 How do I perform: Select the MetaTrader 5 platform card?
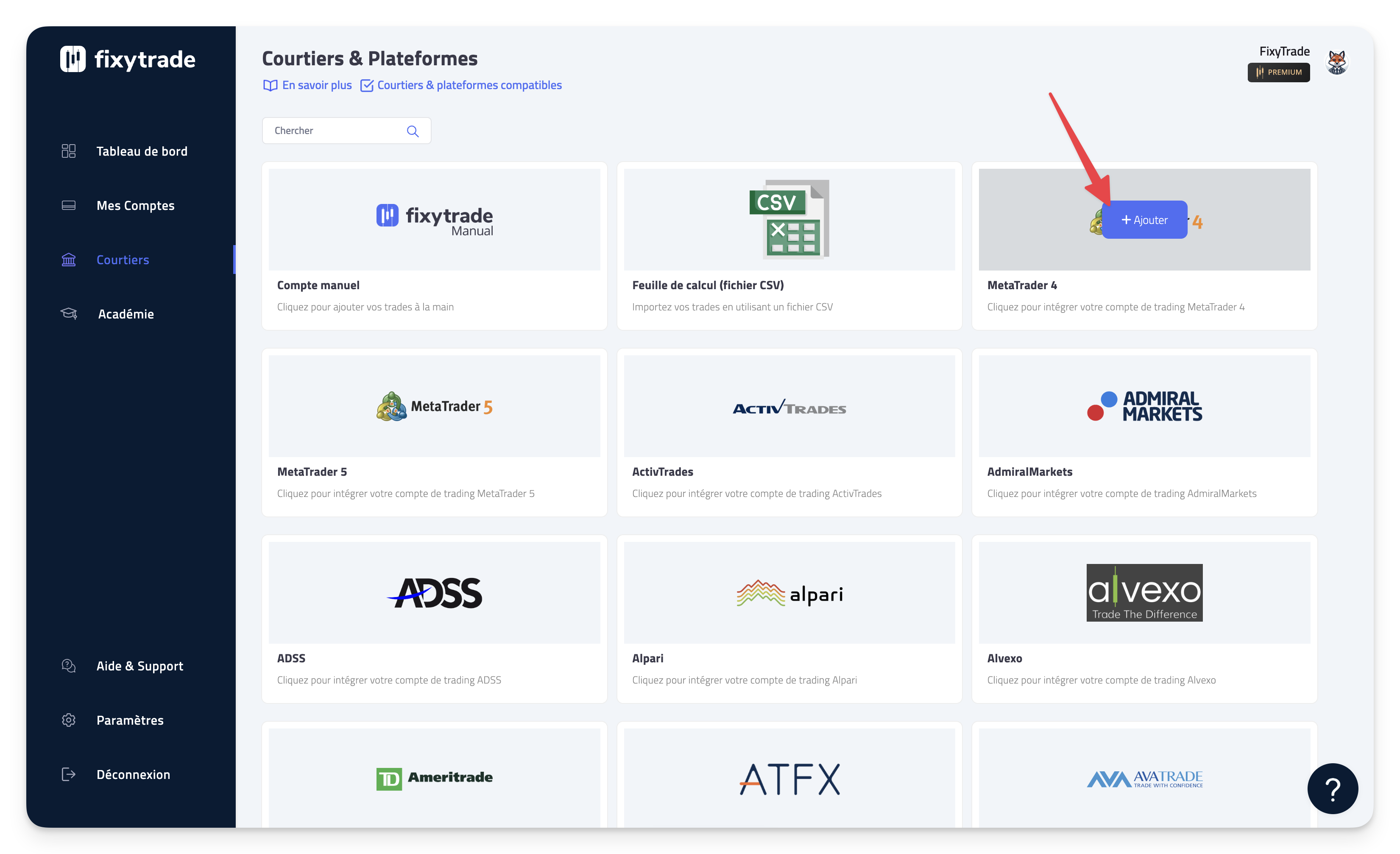pos(434,432)
